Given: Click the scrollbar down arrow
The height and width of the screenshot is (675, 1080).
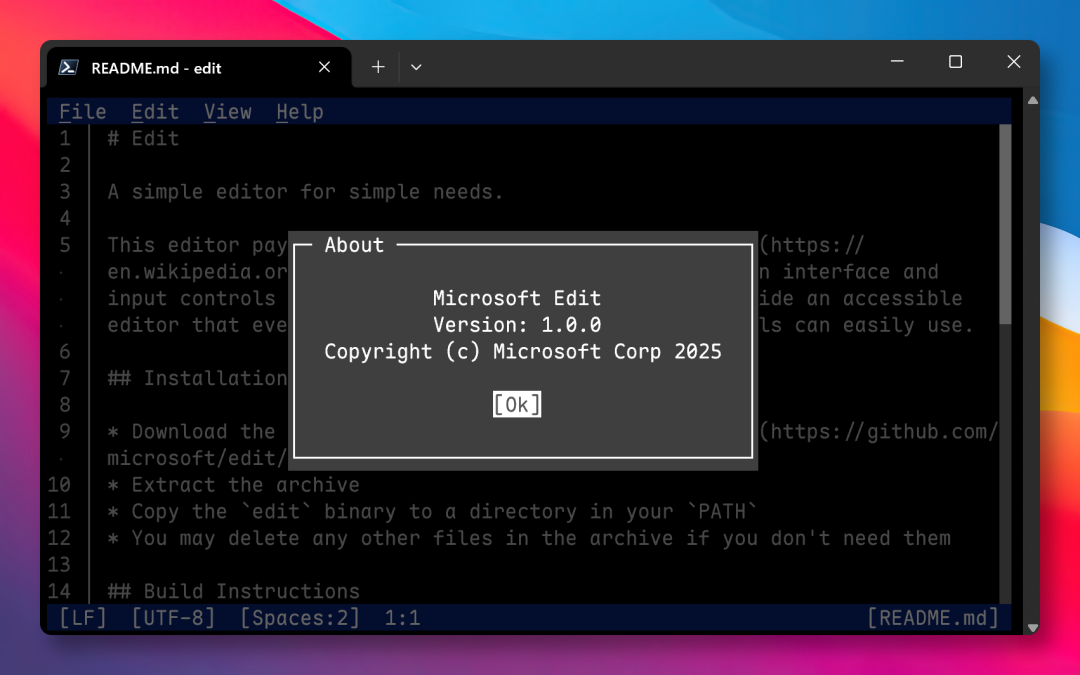Looking at the screenshot, I should (x=1032, y=627).
